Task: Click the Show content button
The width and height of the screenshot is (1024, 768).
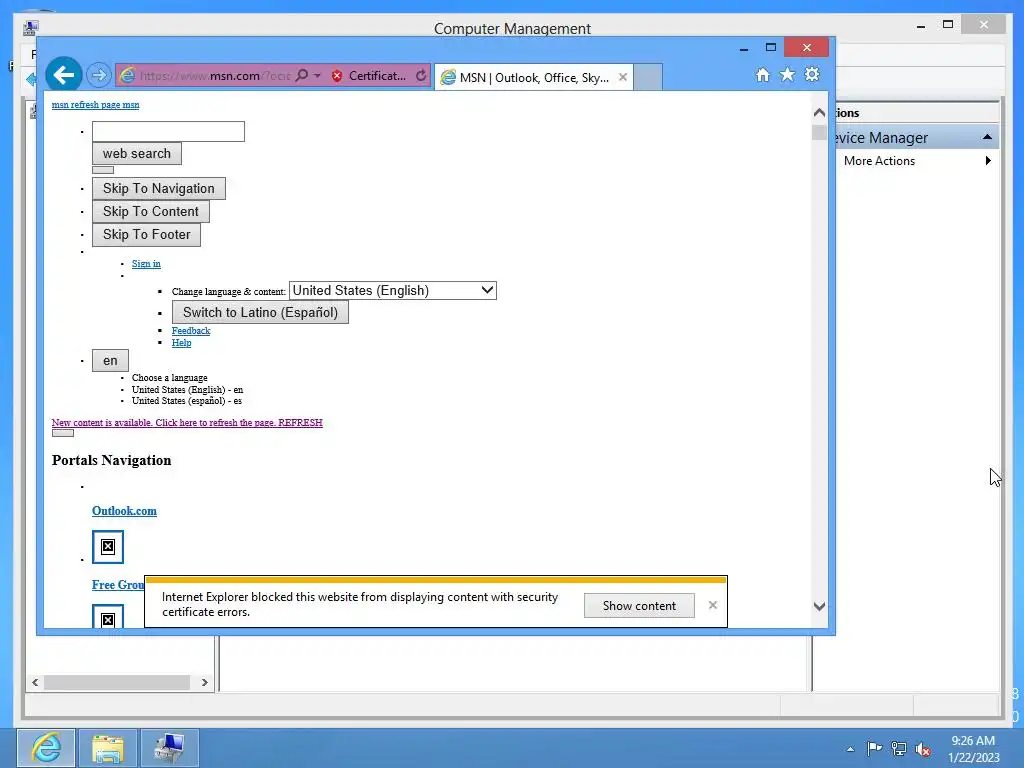Action: pos(639,605)
